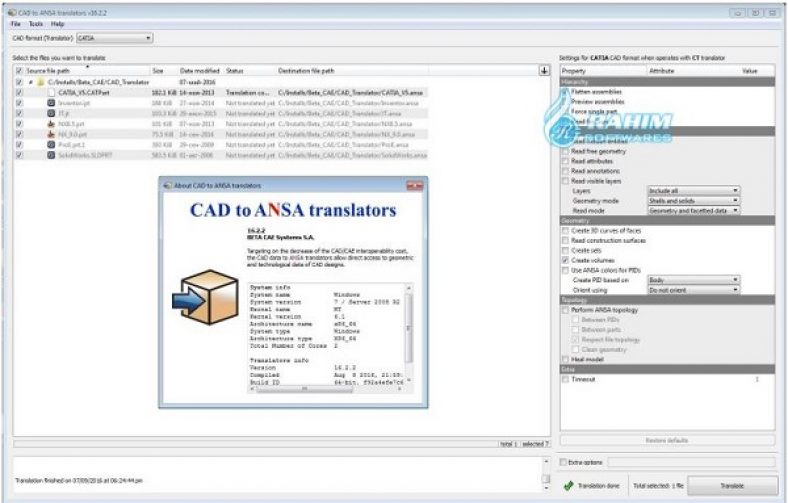
Task: Toggle the checkbox for the SolidWorks.SLDPRT row
Action: [19, 155]
